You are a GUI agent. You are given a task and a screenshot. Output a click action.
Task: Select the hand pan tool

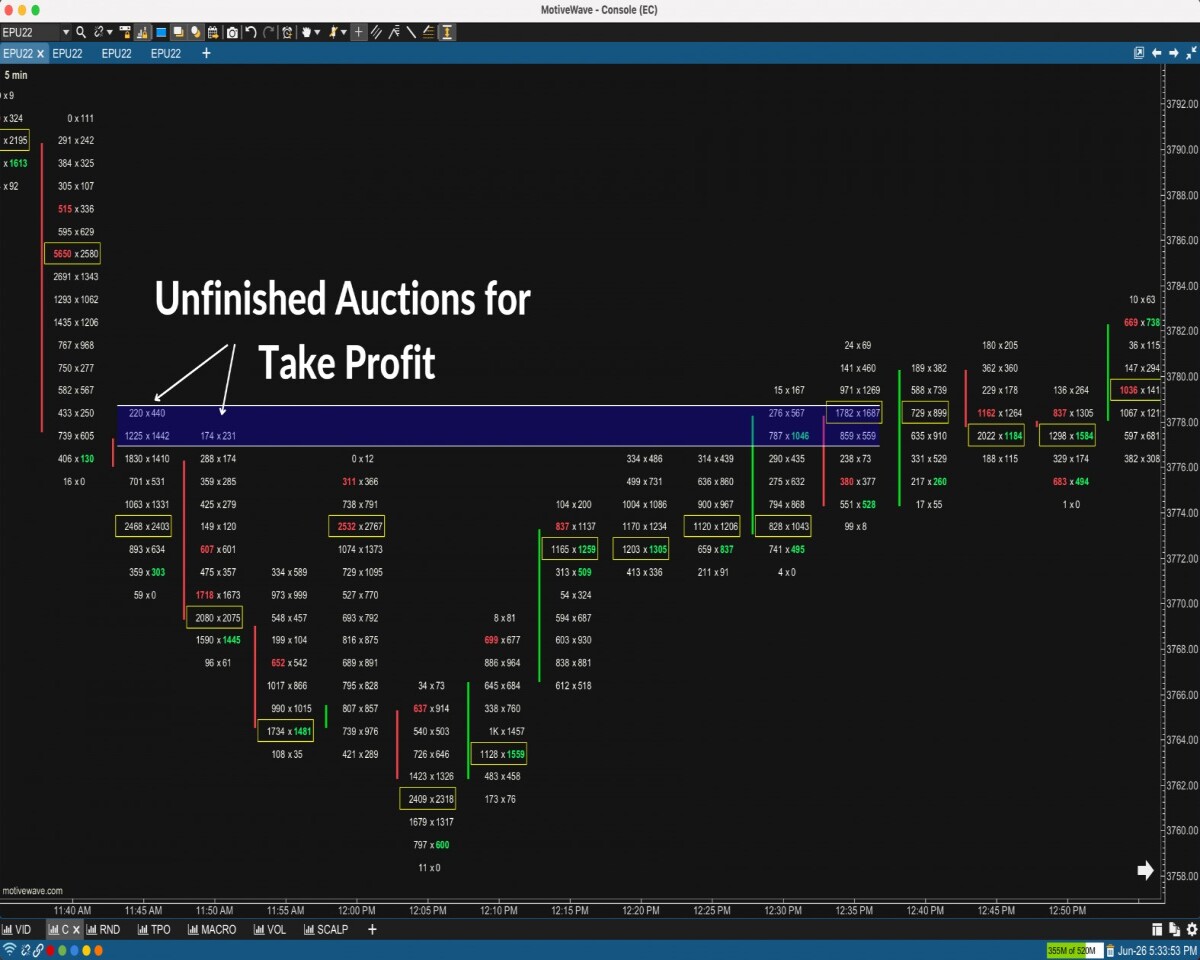point(306,33)
